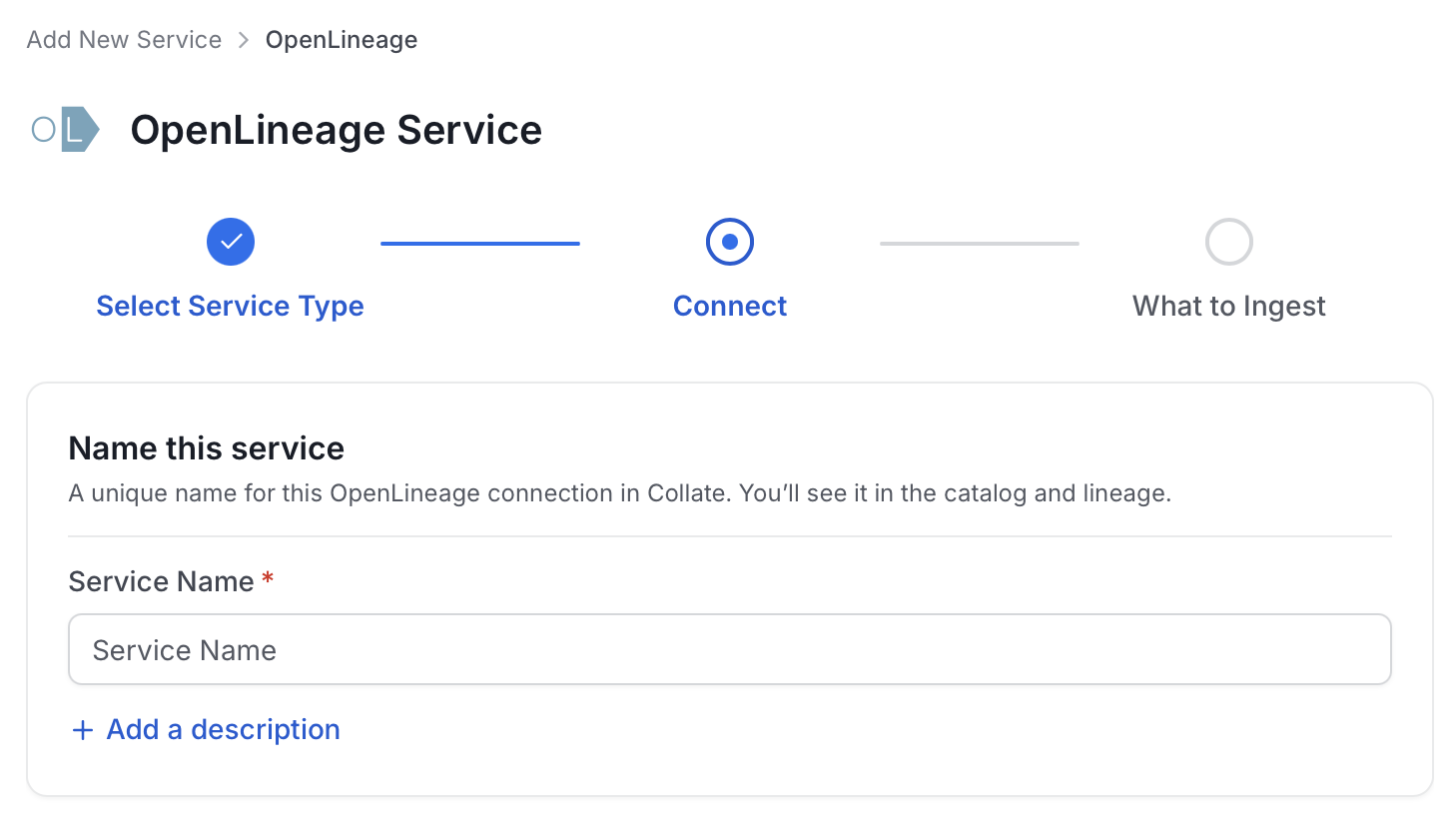Select the Connect step label
This screenshot has height=817, width=1456.
[730, 306]
